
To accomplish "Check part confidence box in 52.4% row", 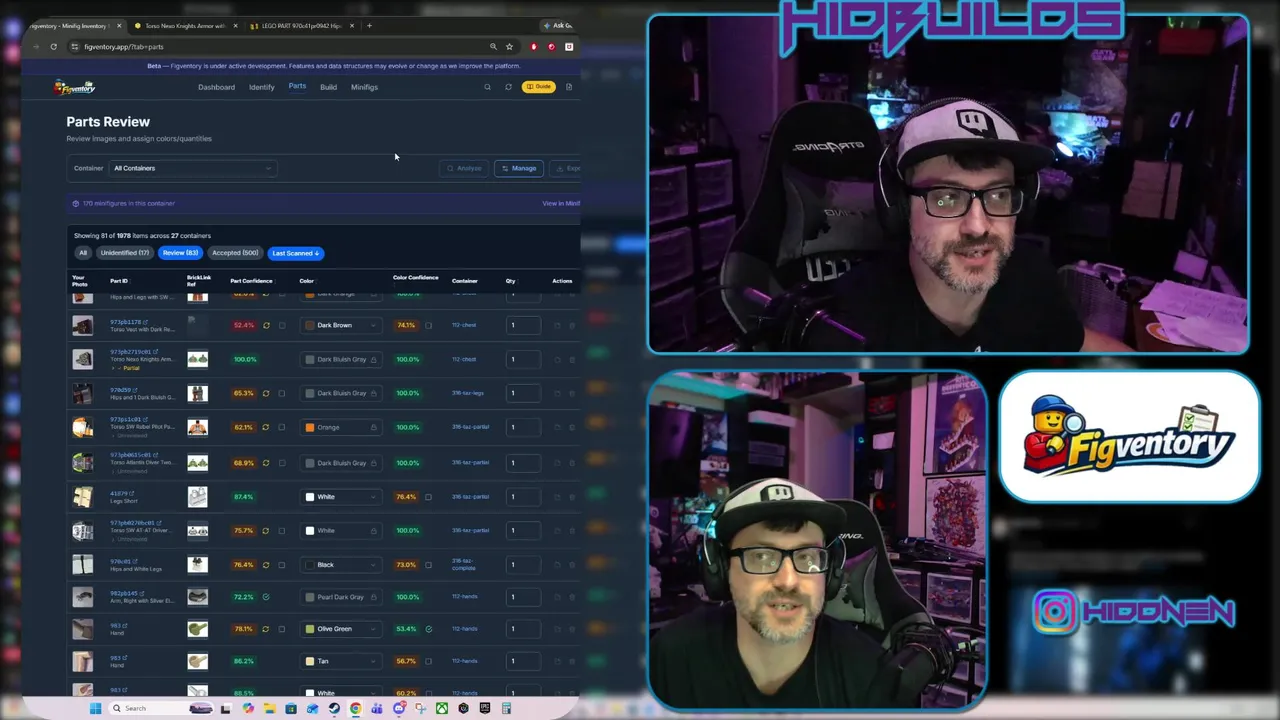I will [x=282, y=325].
